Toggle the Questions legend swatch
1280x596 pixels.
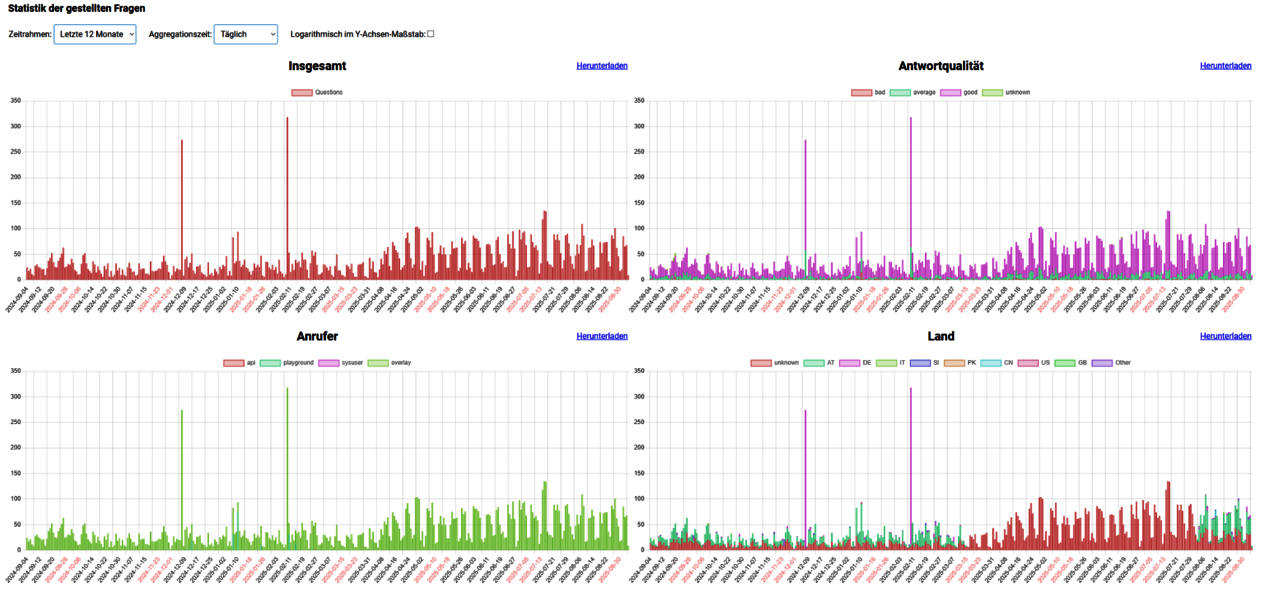[x=302, y=93]
